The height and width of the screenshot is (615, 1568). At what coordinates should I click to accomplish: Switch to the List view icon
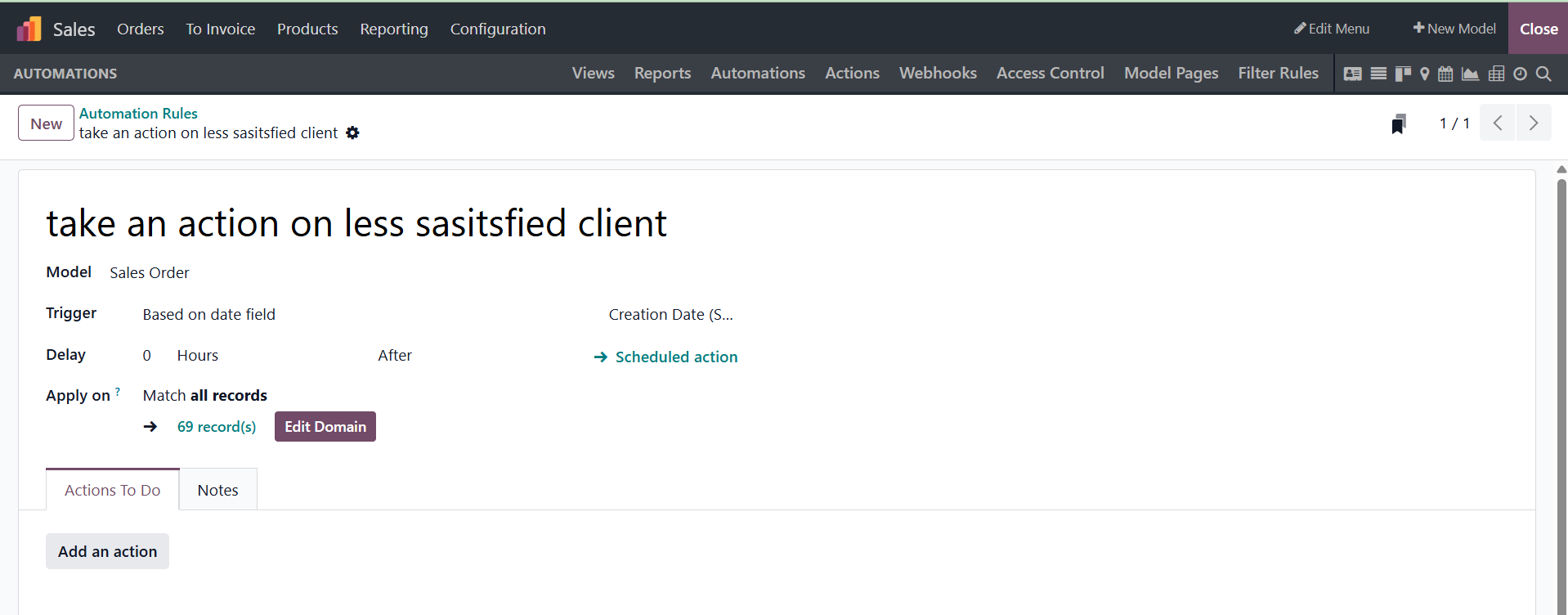1378,74
